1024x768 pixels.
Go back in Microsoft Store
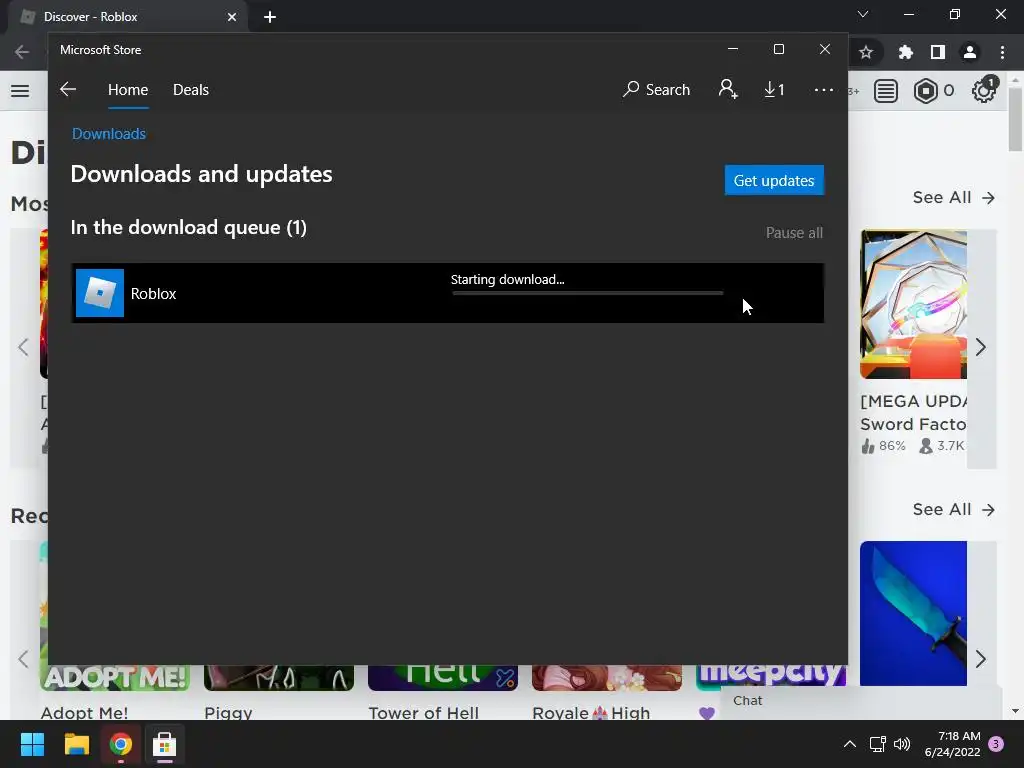(68, 89)
